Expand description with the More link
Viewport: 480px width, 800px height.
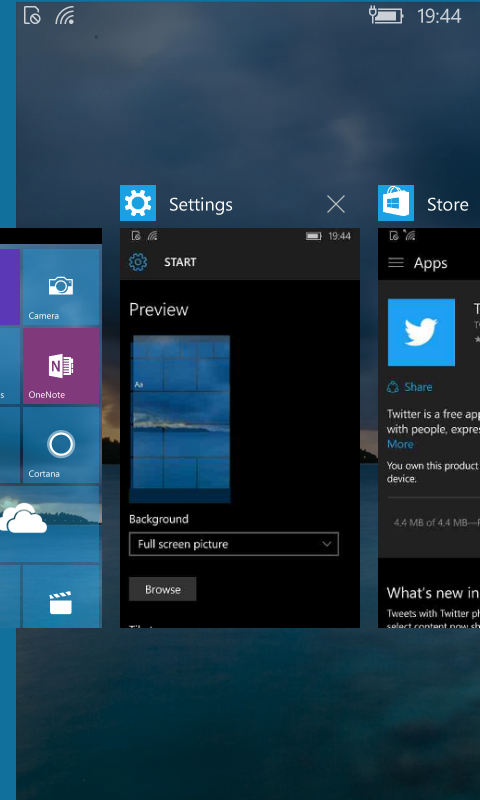400,444
